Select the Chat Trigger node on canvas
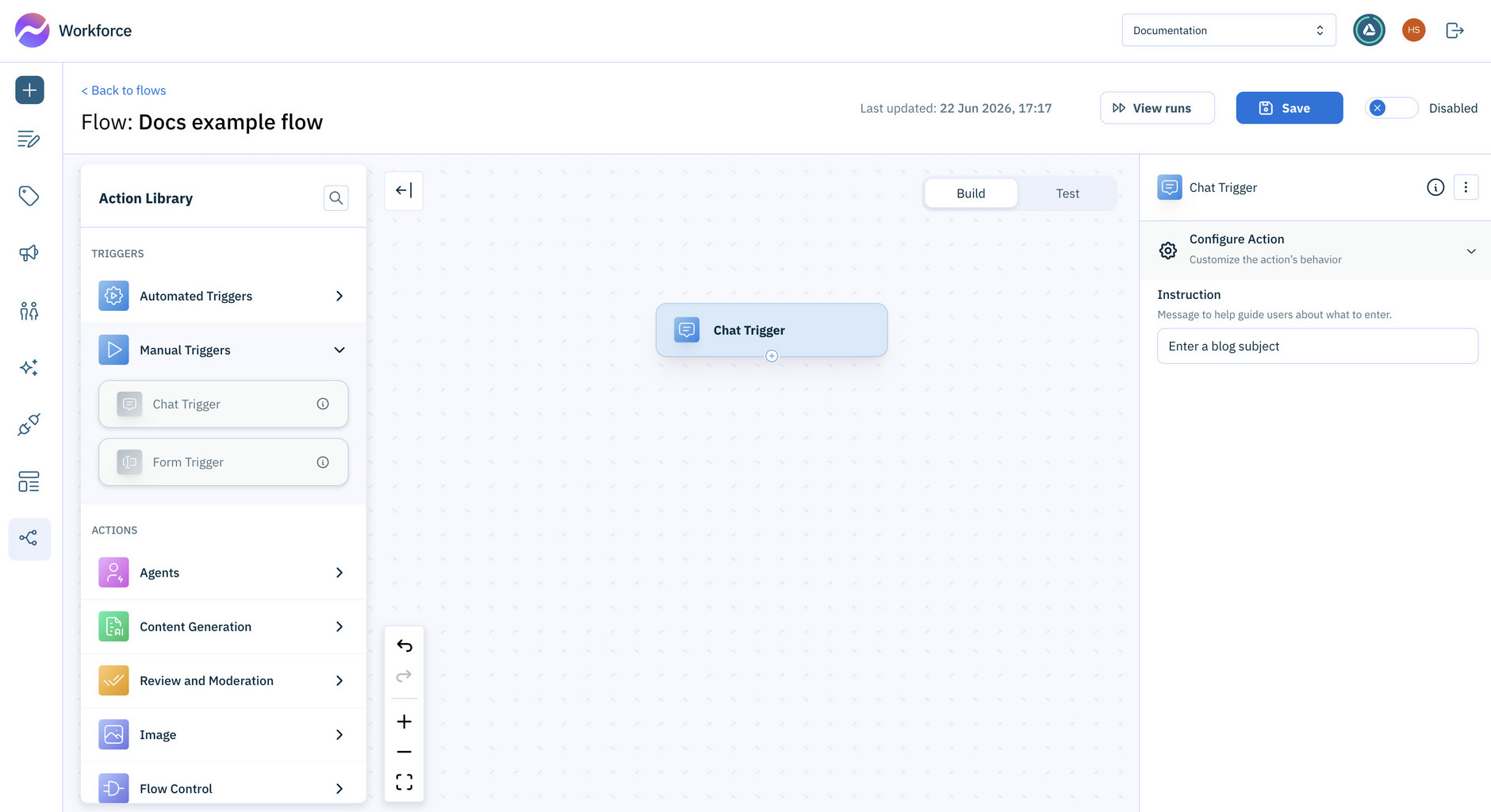This screenshot has height=812, width=1491. [x=772, y=330]
